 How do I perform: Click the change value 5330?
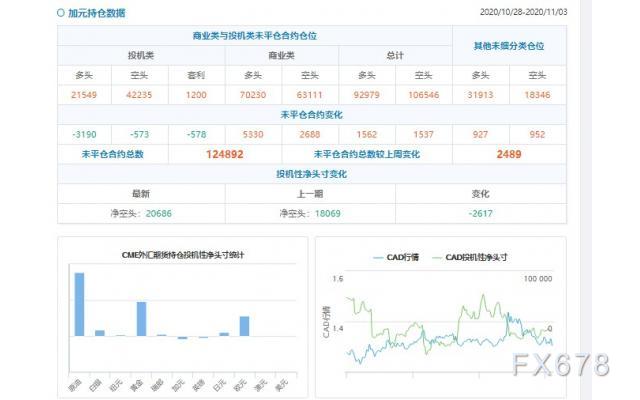coord(253,134)
